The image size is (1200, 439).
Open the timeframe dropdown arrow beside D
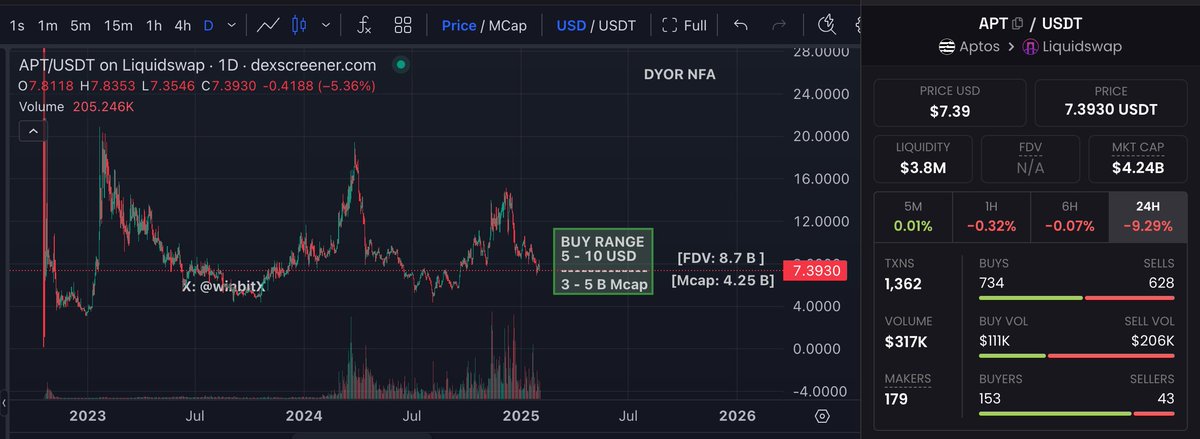point(232,25)
